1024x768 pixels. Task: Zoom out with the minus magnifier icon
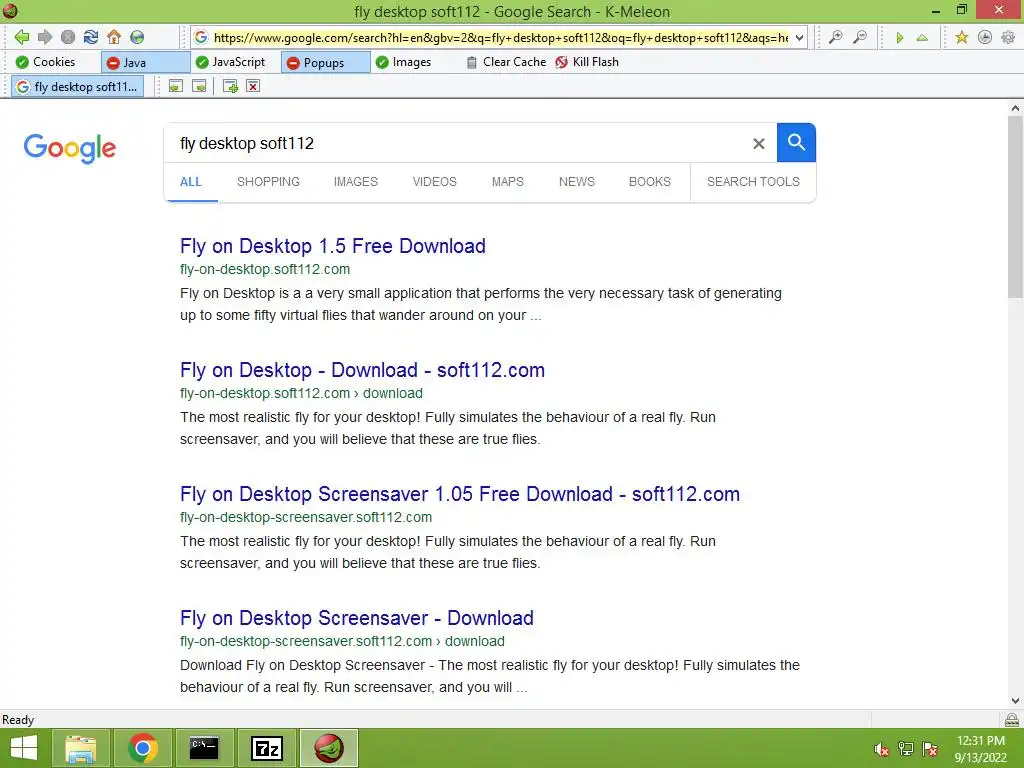pos(860,37)
